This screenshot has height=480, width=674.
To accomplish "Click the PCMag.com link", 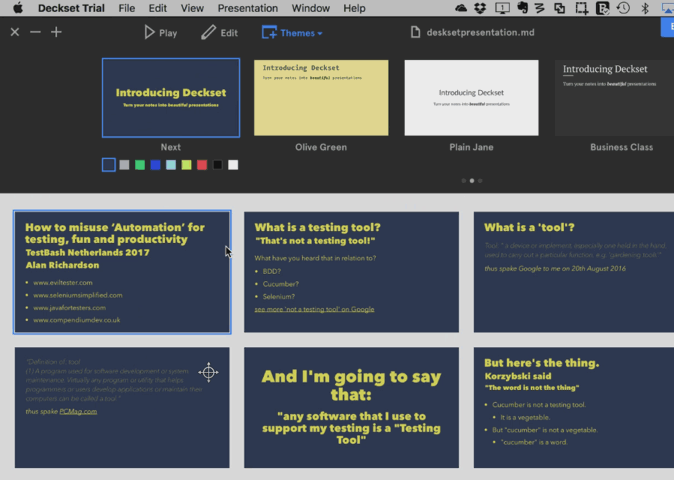I will tap(78, 411).
